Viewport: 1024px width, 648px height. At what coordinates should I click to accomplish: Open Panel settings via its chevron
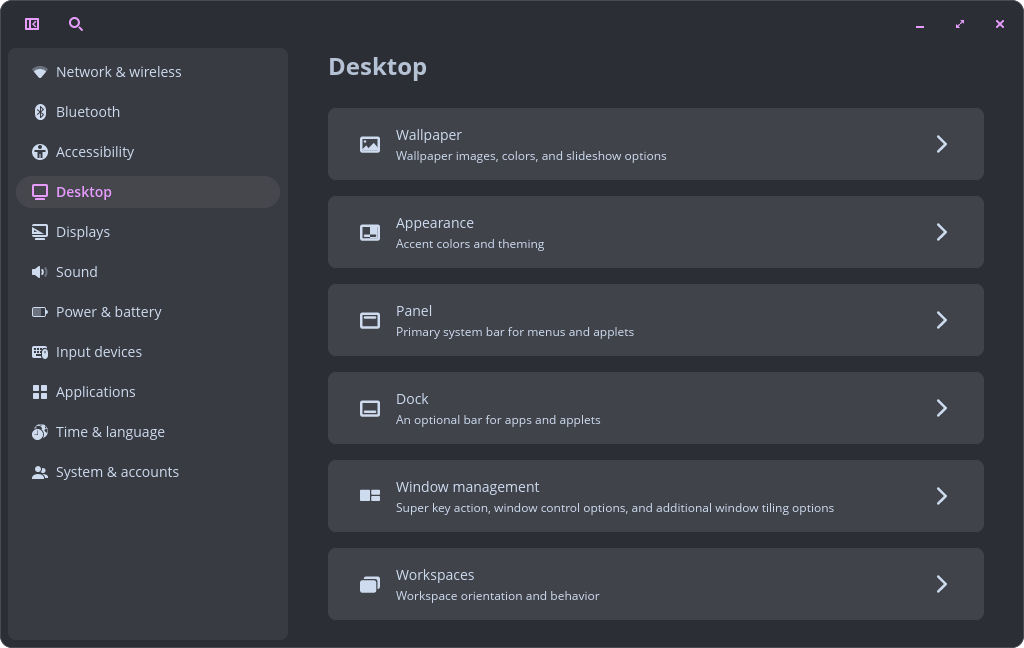[x=941, y=320]
